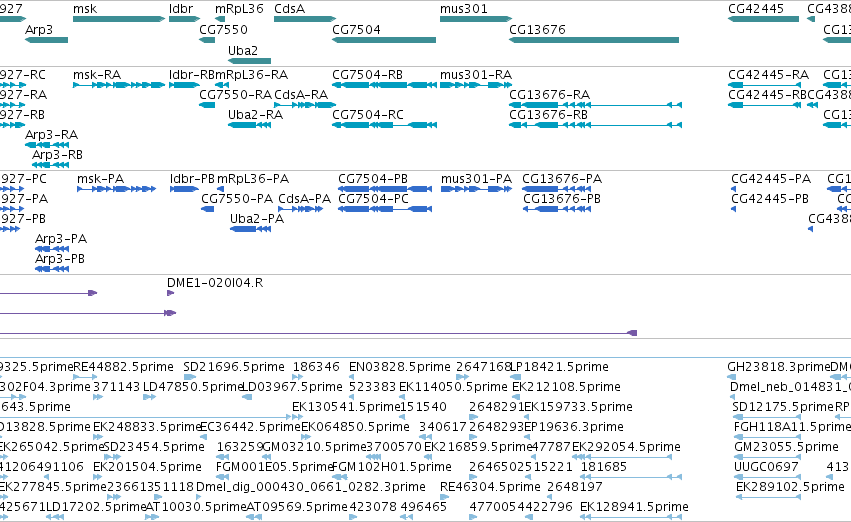Open the EK289102.5prime EST label
The height and width of the screenshot is (522, 851).
point(790,487)
